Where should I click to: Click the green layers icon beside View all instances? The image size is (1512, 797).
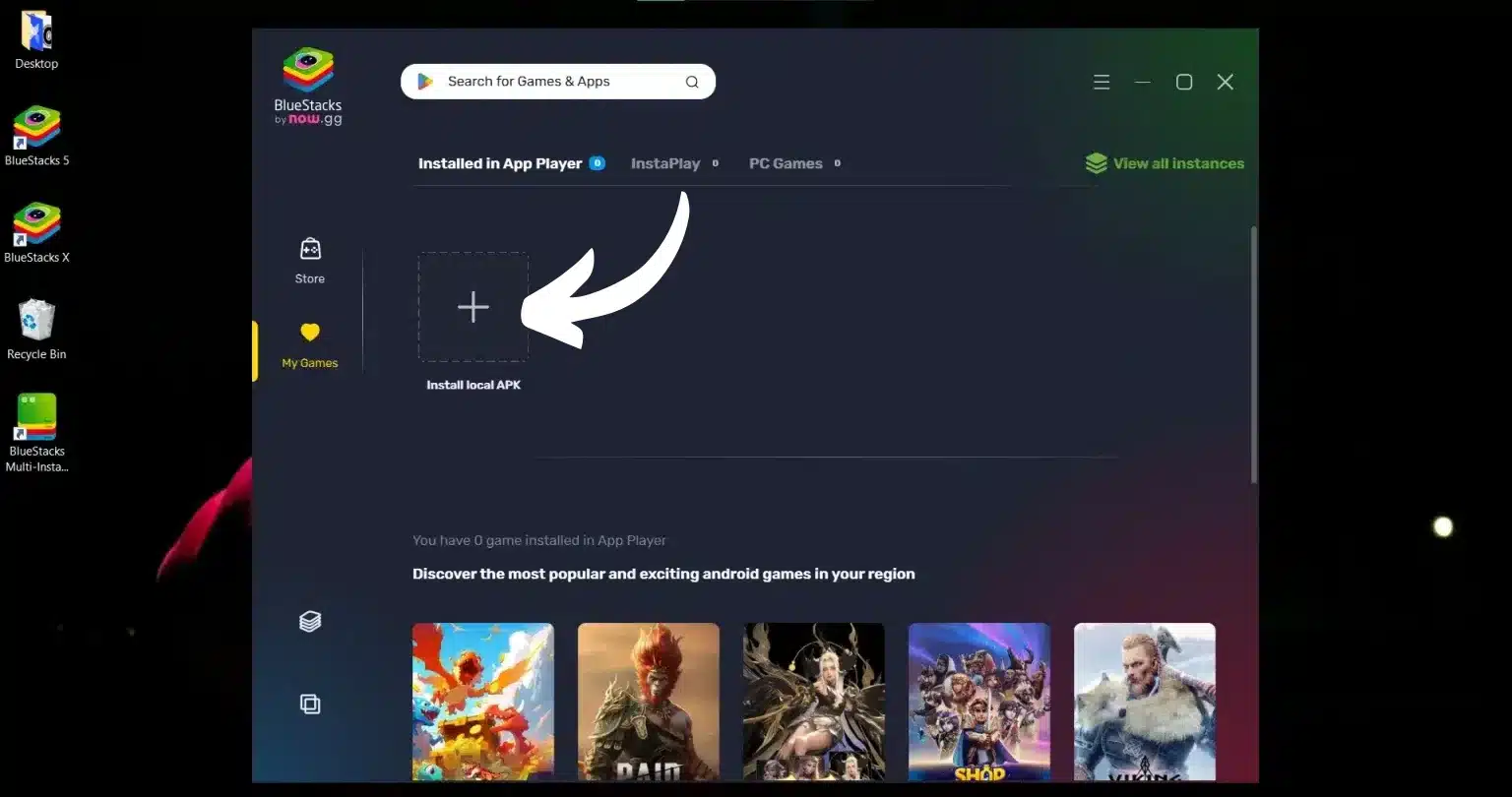point(1096,163)
